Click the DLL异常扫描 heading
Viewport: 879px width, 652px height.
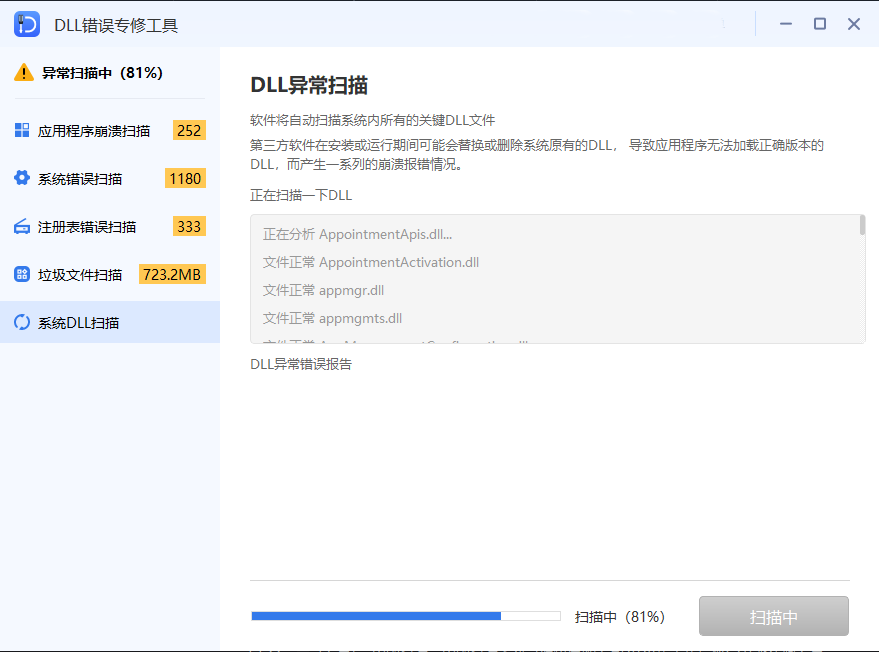[x=309, y=85]
